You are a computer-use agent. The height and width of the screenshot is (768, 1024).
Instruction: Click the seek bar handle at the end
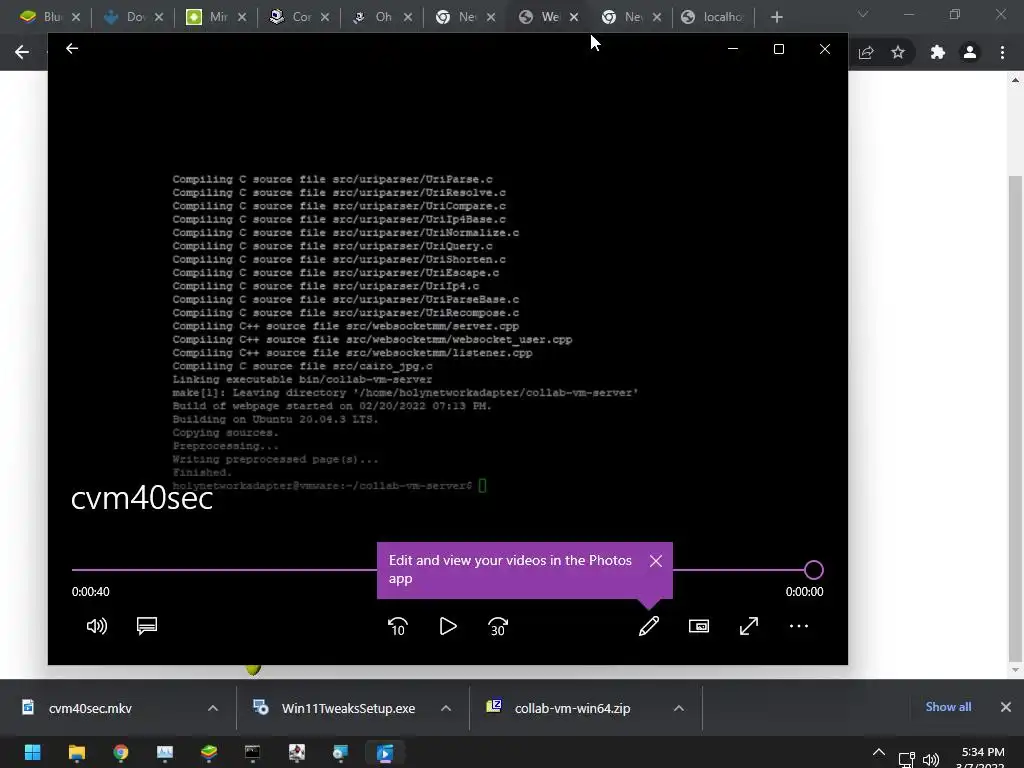coord(814,570)
